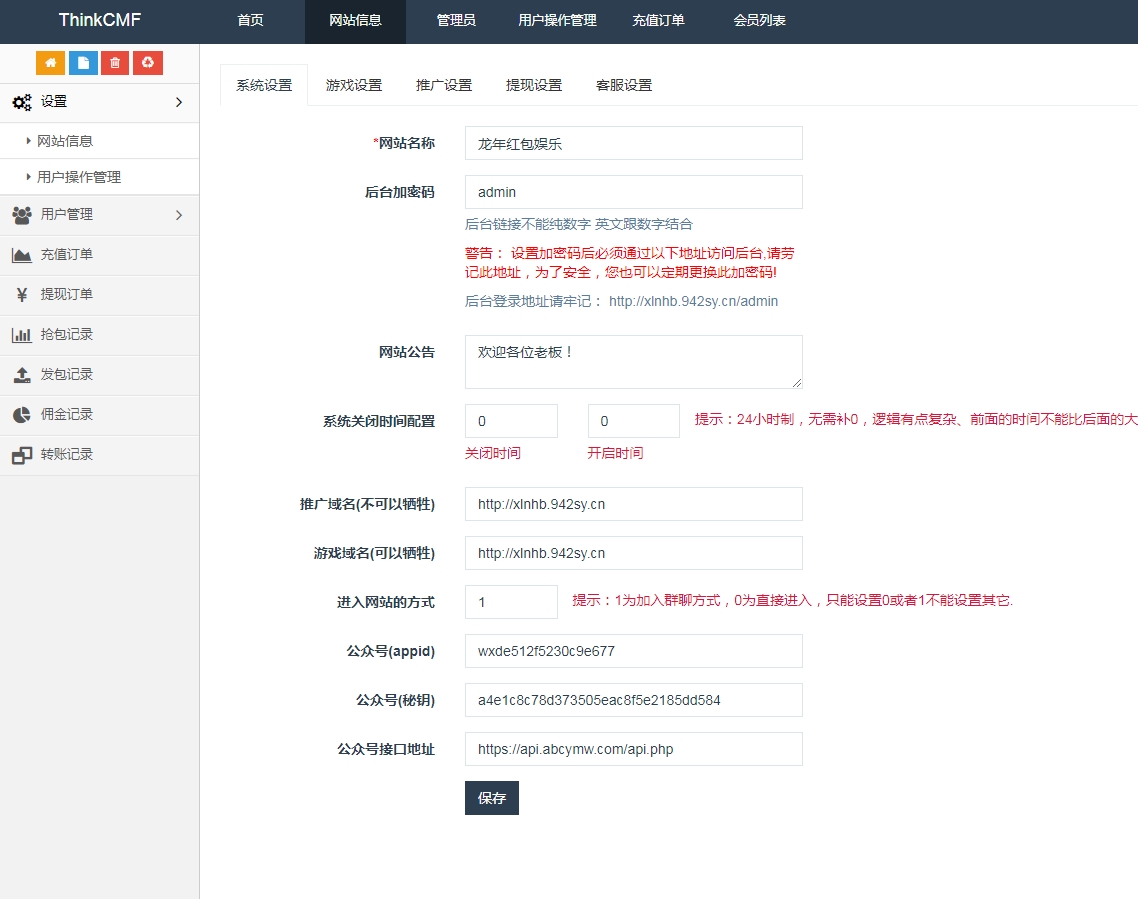Expand the 设置 sidebar section
Screen dimensions: 1138x899
tap(99, 102)
